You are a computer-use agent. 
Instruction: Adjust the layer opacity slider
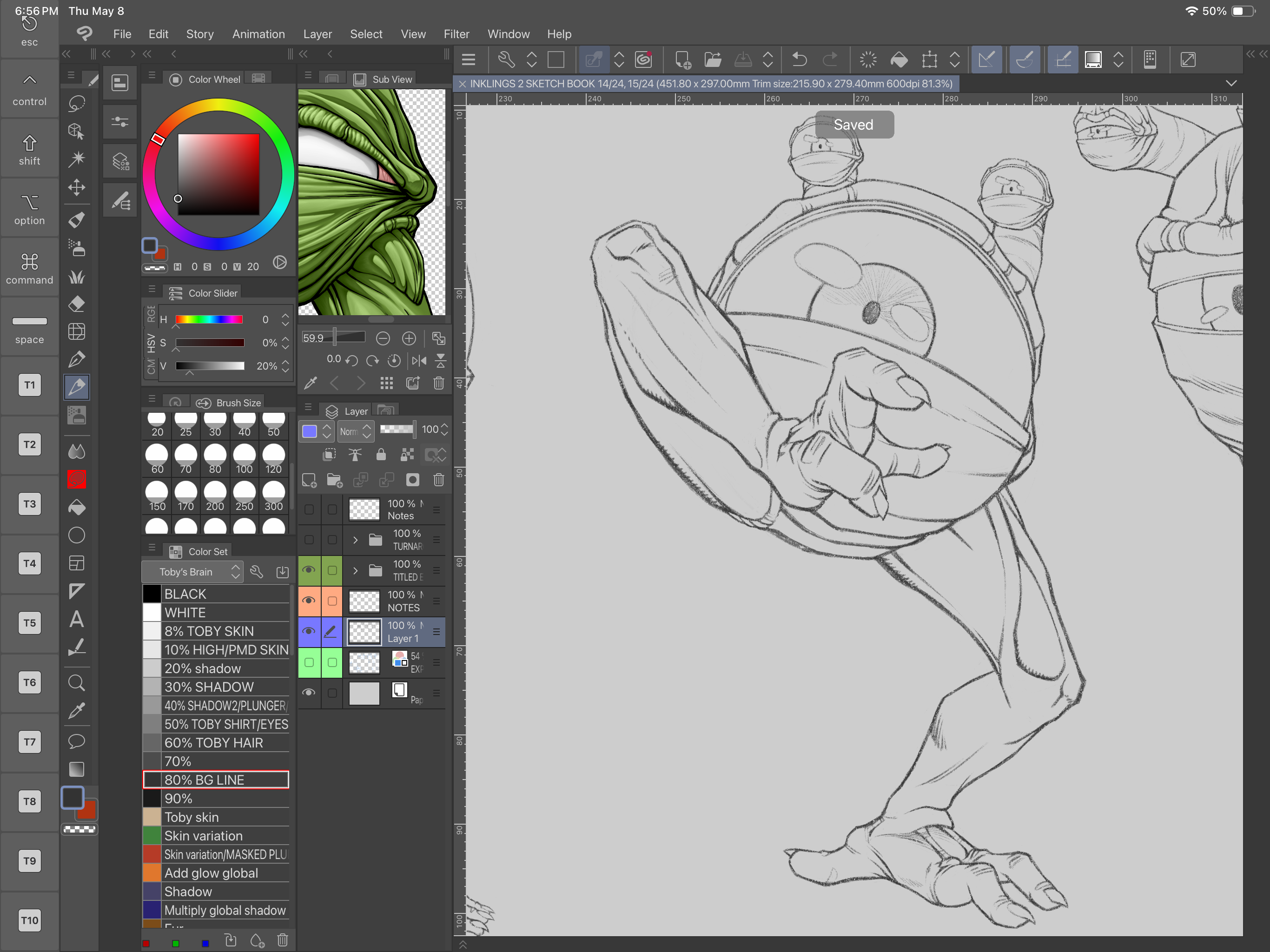(x=397, y=430)
